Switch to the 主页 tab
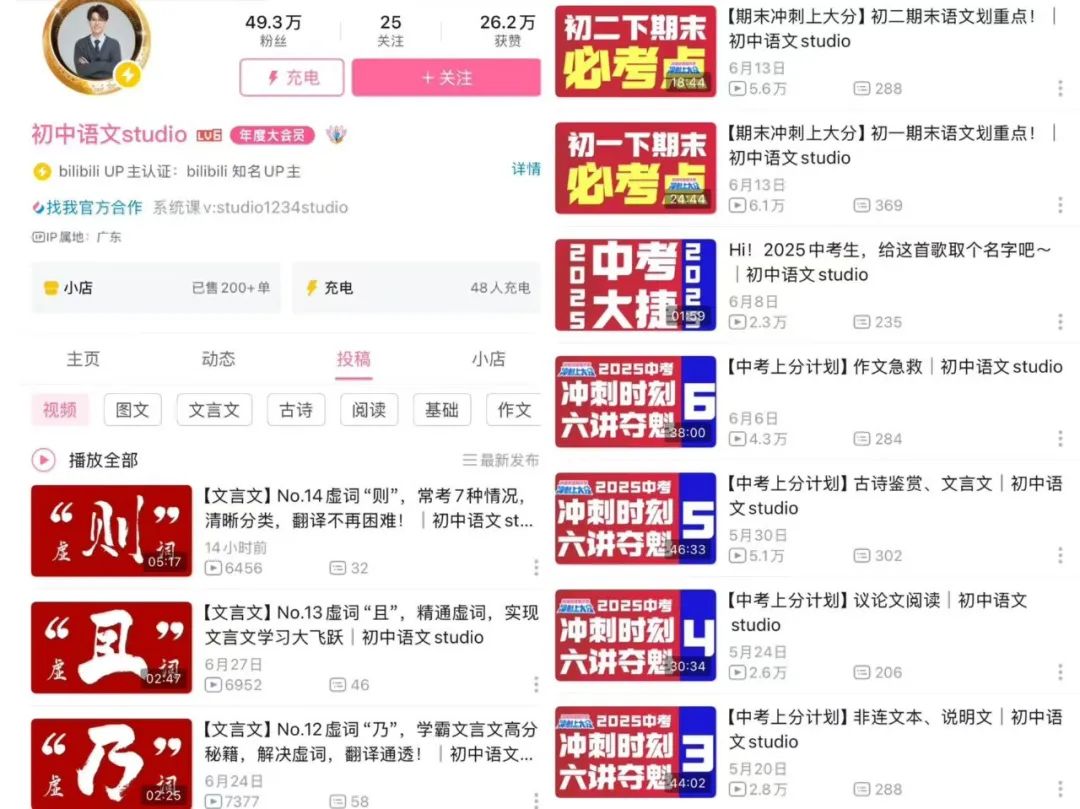Viewport: 1080px width, 809px height. click(x=83, y=359)
